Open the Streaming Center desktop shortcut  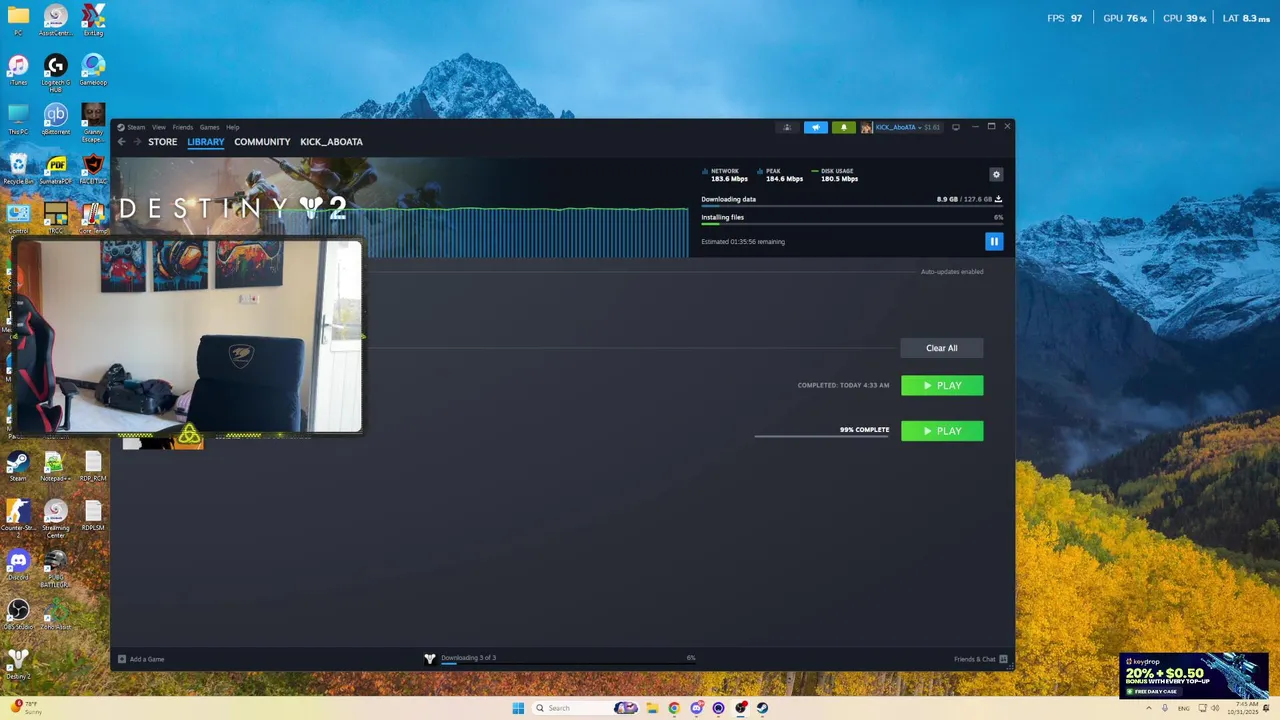coord(56,519)
